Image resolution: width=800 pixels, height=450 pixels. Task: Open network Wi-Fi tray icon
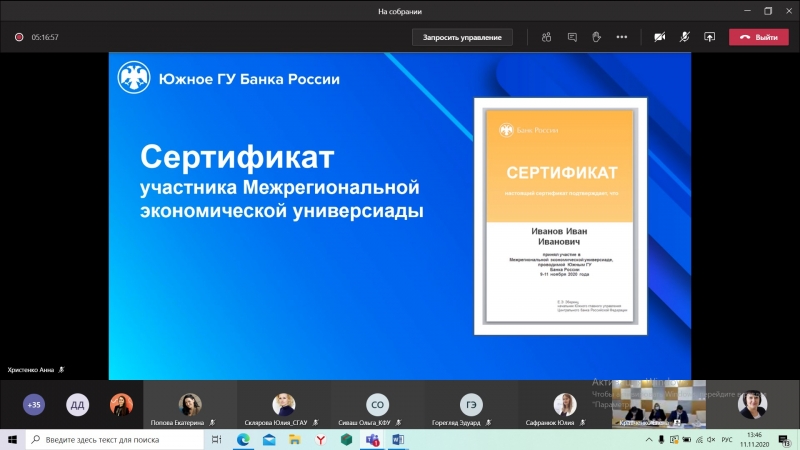[x=699, y=439]
